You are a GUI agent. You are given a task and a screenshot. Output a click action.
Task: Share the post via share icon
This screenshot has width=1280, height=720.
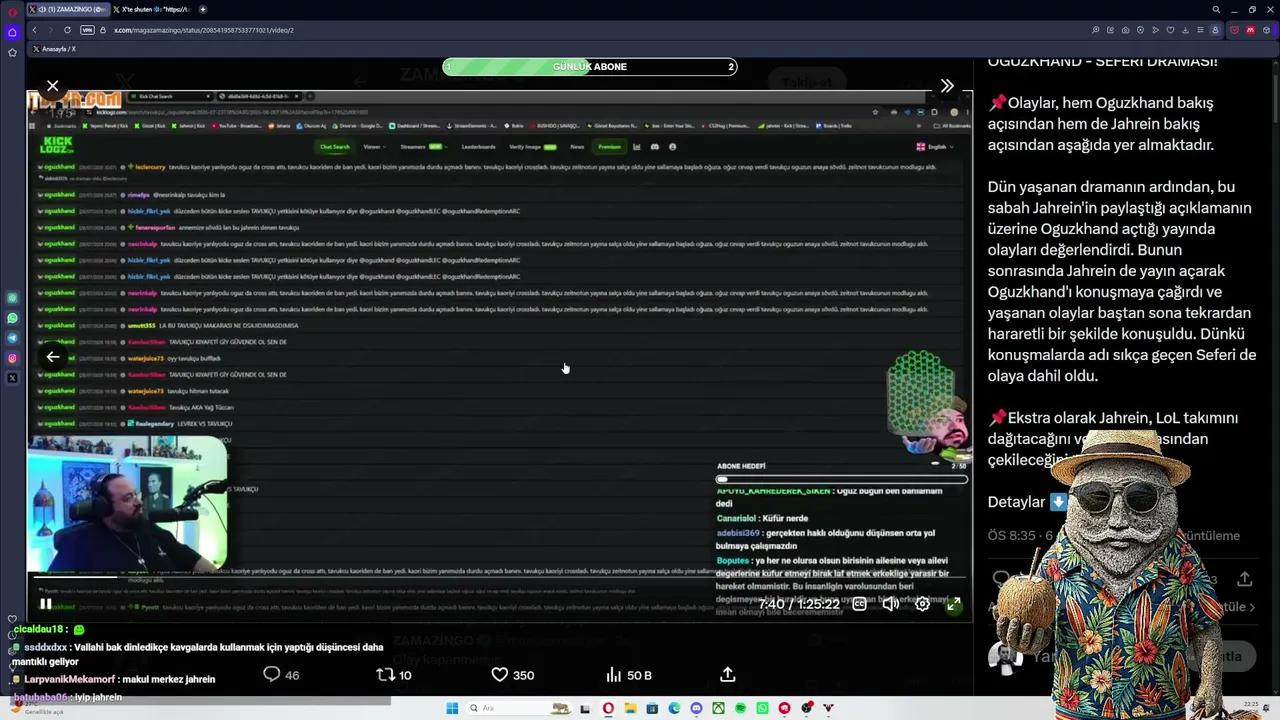pyautogui.click(x=728, y=675)
